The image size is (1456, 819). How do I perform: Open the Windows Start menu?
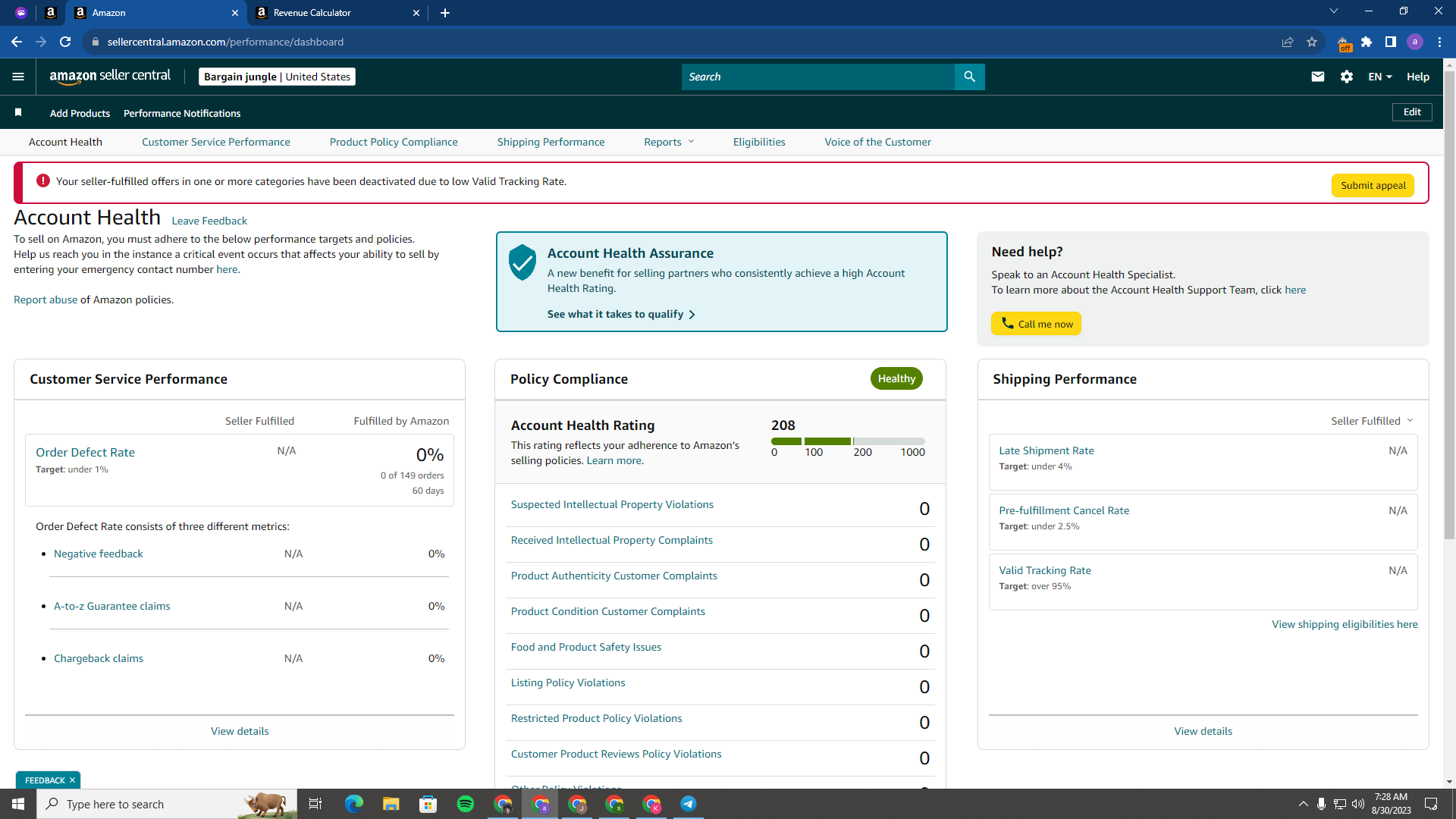(18, 804)
